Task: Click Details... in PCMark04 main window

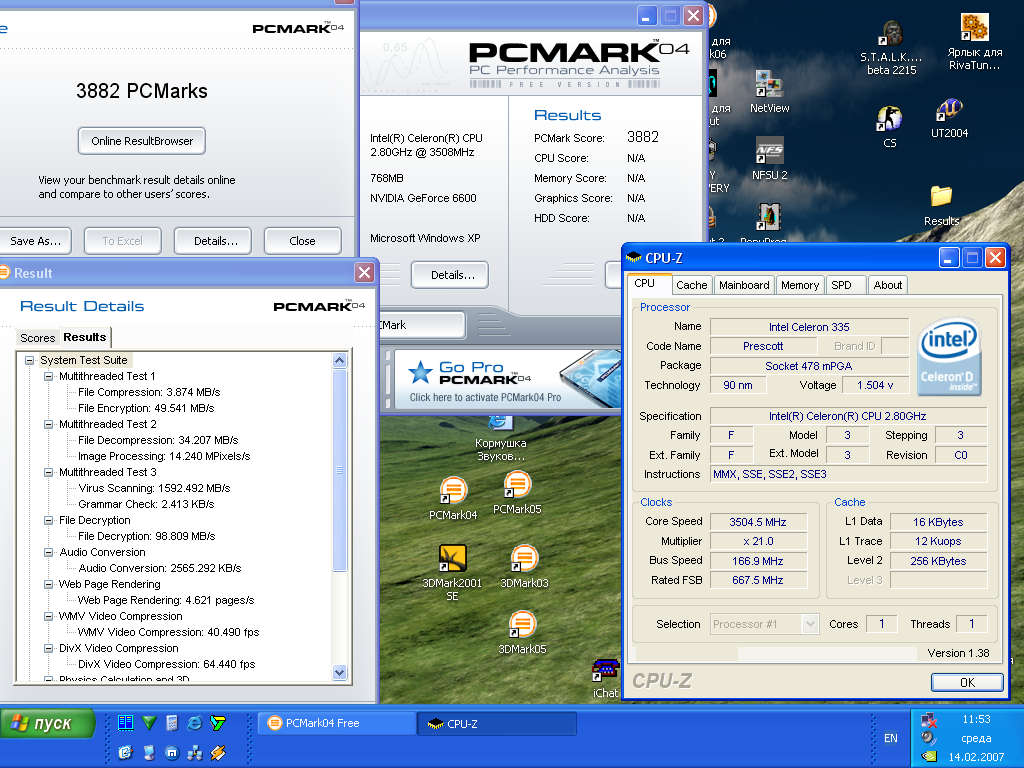Action: 449,274
